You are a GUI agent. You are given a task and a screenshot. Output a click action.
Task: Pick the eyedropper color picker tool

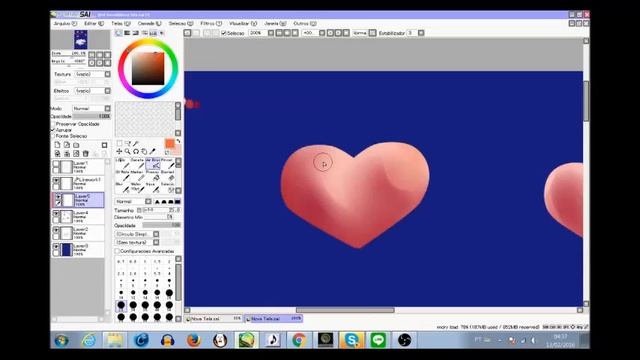point(153,151)
